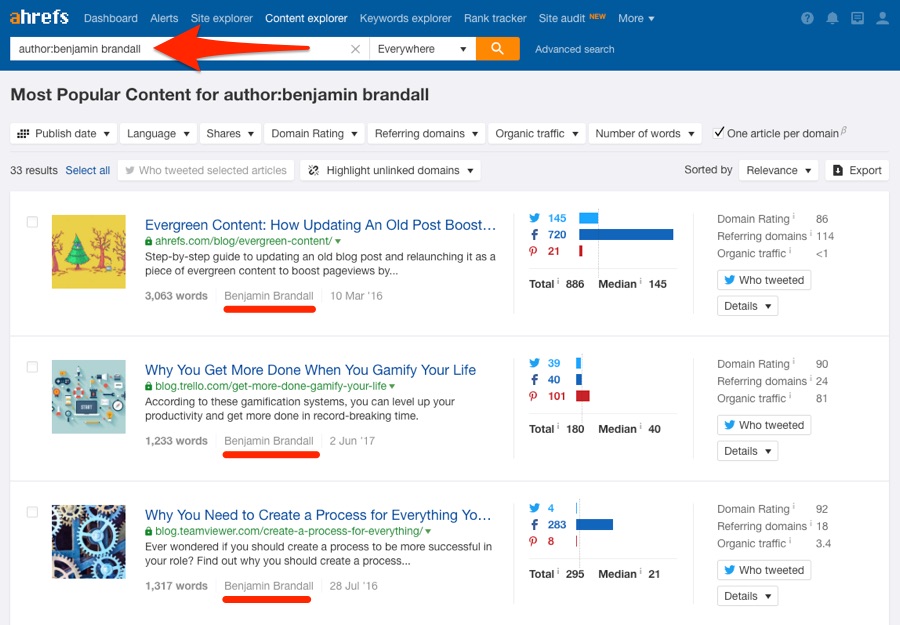
Task: Open feedback chat icon in top bar
Action: (x=857, y=17)
